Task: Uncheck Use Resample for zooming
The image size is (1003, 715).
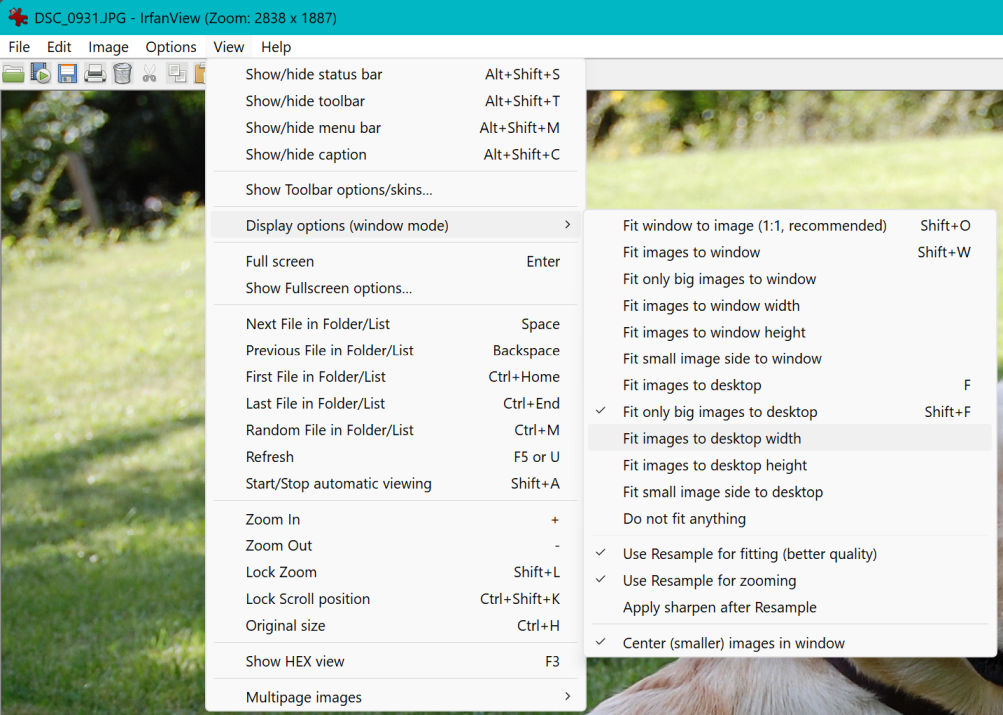Action: 709,581
